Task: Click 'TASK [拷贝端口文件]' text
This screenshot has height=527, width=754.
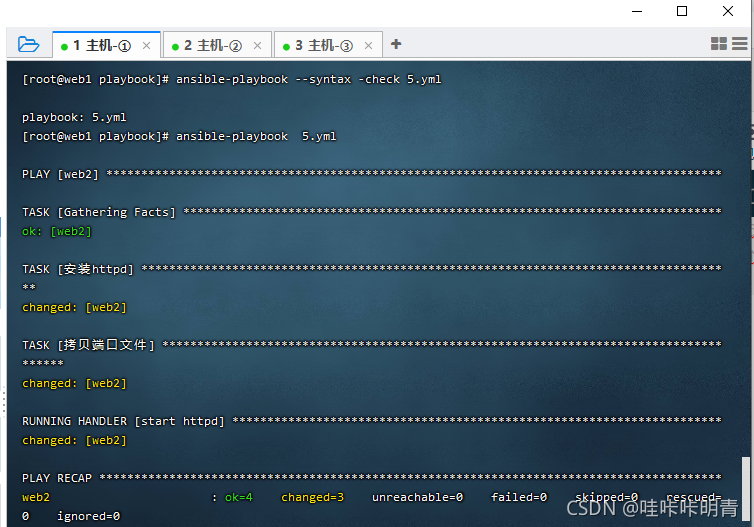Action: [x=88, y=345]
